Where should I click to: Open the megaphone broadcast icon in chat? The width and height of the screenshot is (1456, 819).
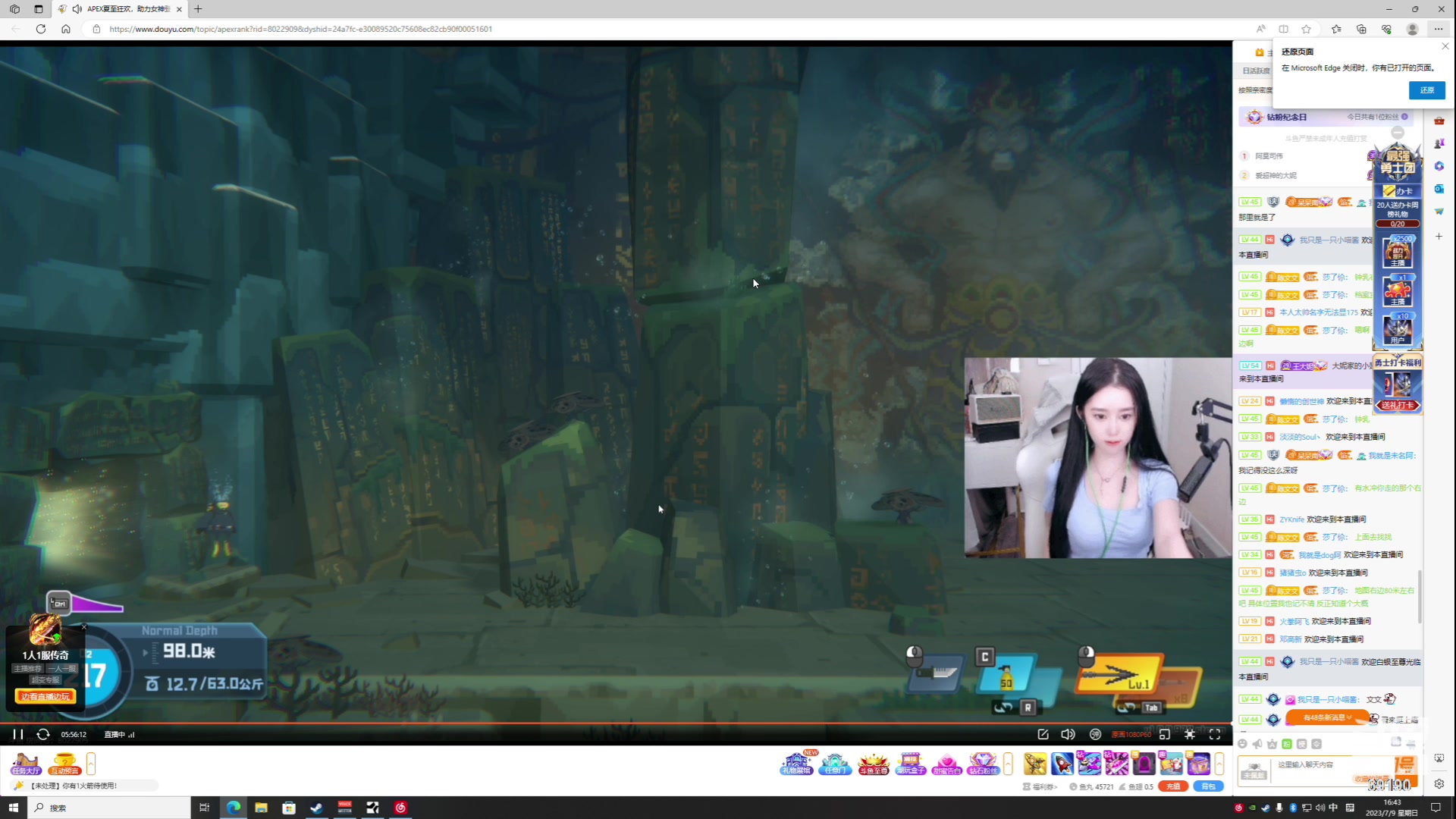[1257, 744]
